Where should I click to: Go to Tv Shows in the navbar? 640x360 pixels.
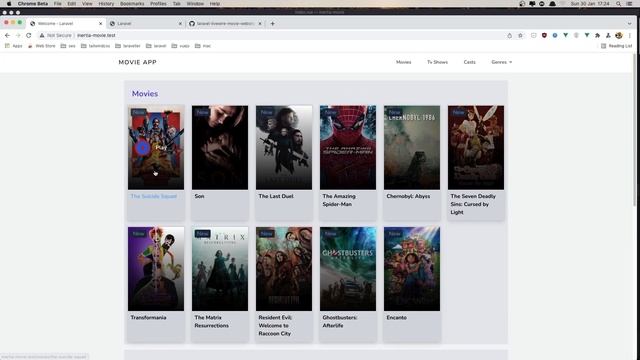[438, 62]
